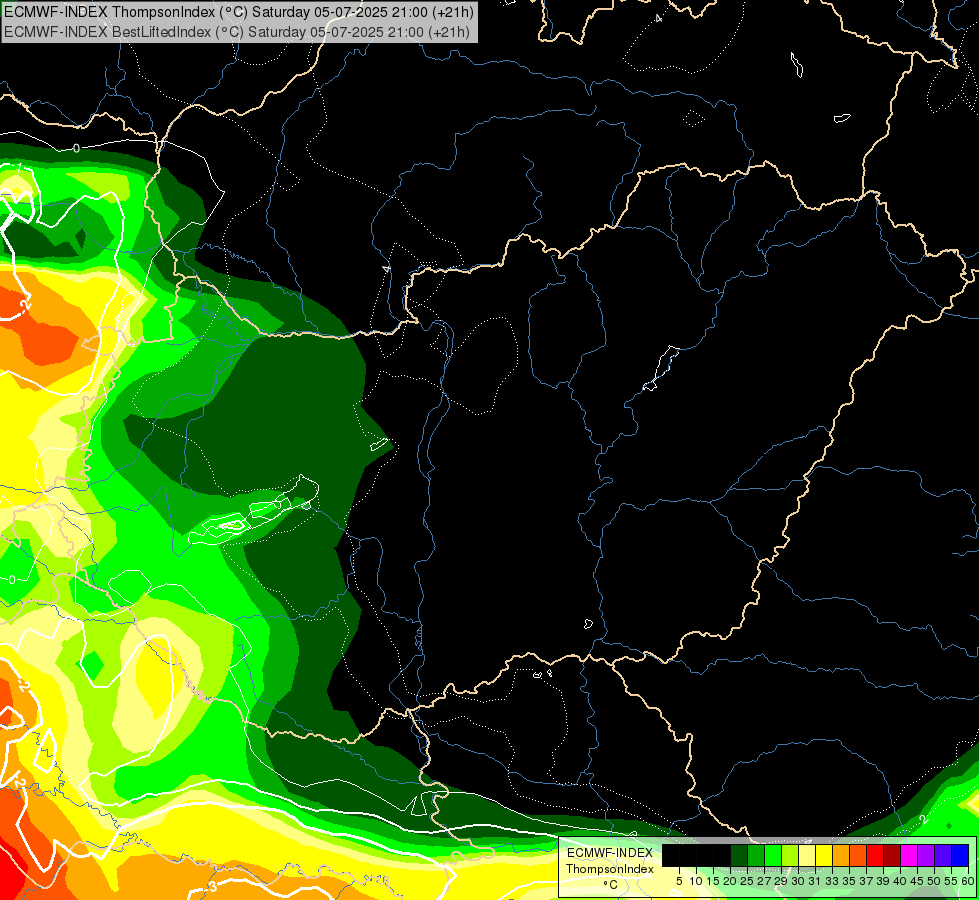Click the legend tick value '39'
The height and width of the screenshot is (900, 979).
[883, 881]
